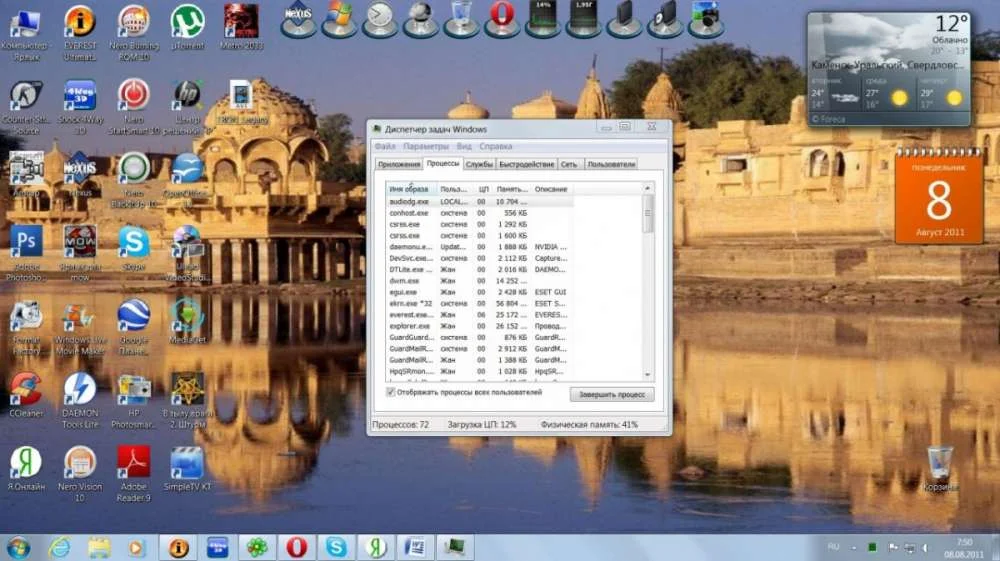The image size is (1000, 561).
Task: Launch Google Earth desktop shortcut
Action: point(133,316)
